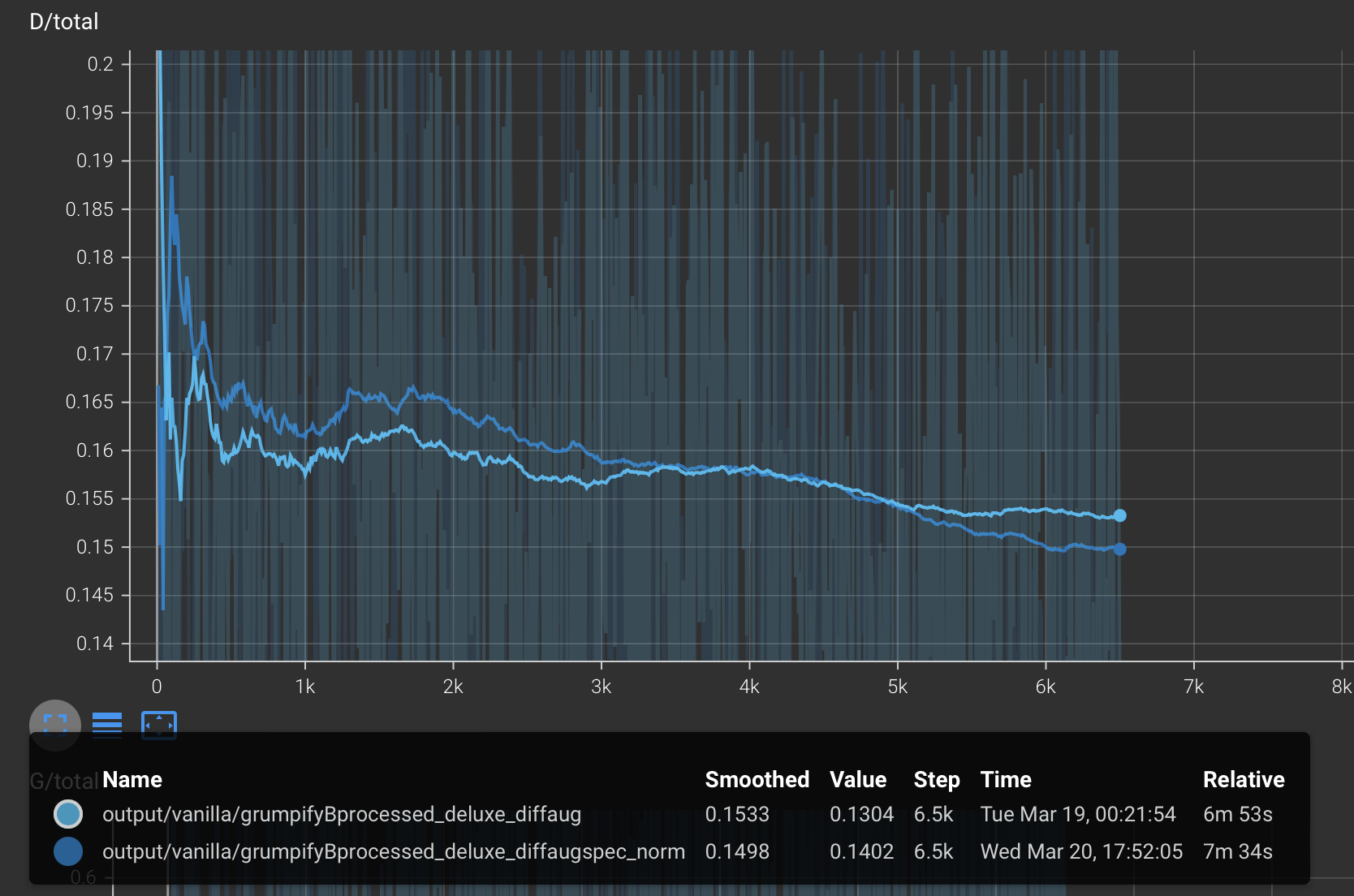
Task: Click relative time 6m 53s
Action: 1238,814
